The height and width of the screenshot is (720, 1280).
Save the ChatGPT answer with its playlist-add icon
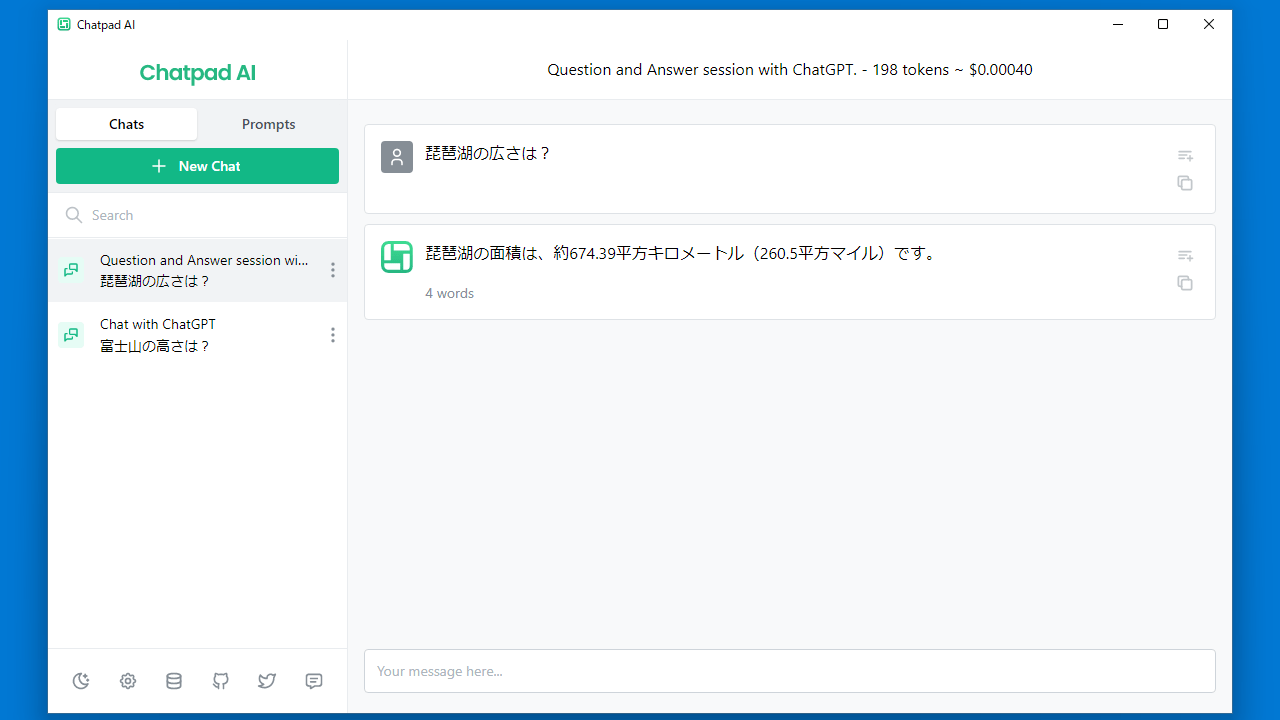pyautogui.click(x=1185, y=256)
